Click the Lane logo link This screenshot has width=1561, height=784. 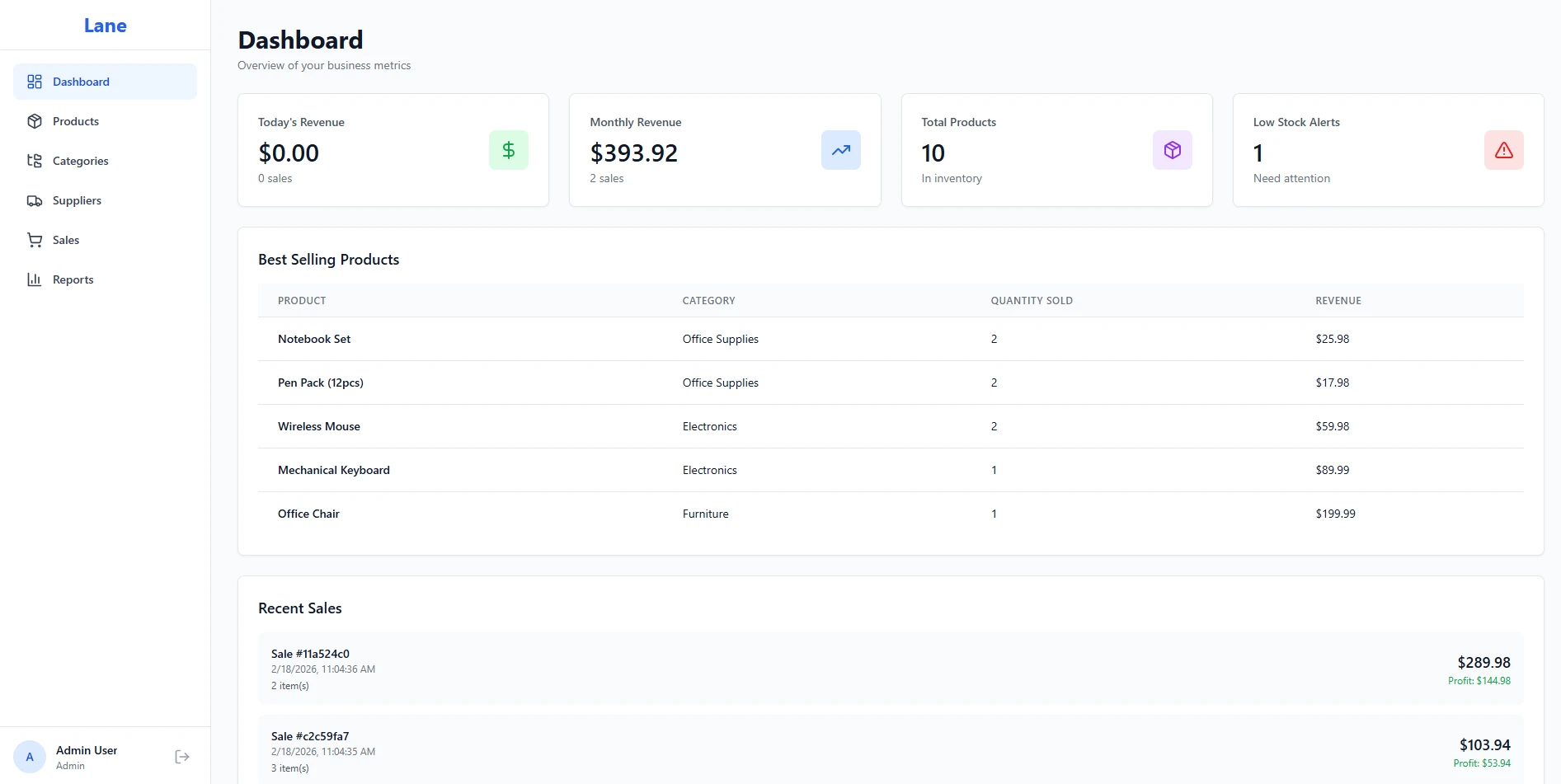106,26
